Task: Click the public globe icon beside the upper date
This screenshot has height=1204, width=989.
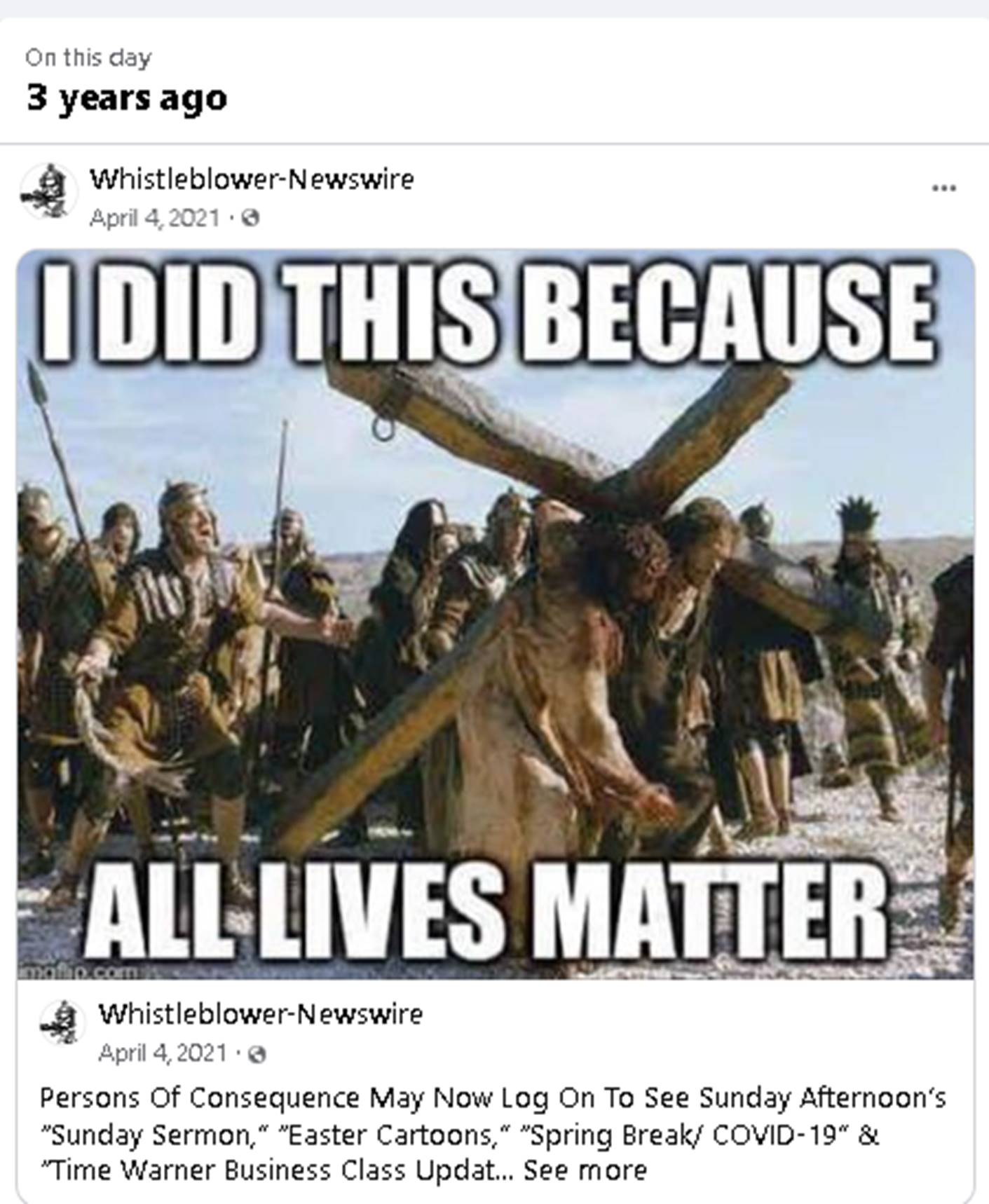Action: click(x=250, y=219)
